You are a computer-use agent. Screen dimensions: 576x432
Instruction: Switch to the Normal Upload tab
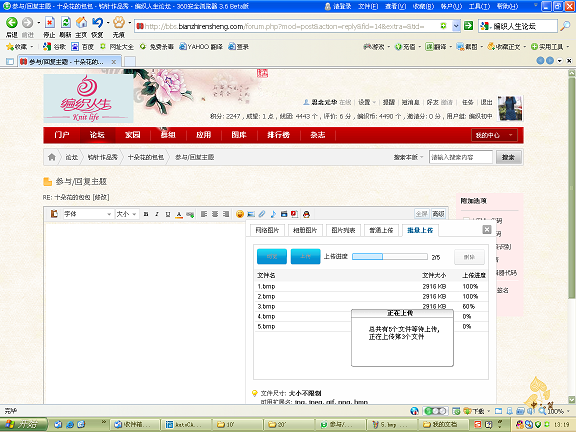381,230
